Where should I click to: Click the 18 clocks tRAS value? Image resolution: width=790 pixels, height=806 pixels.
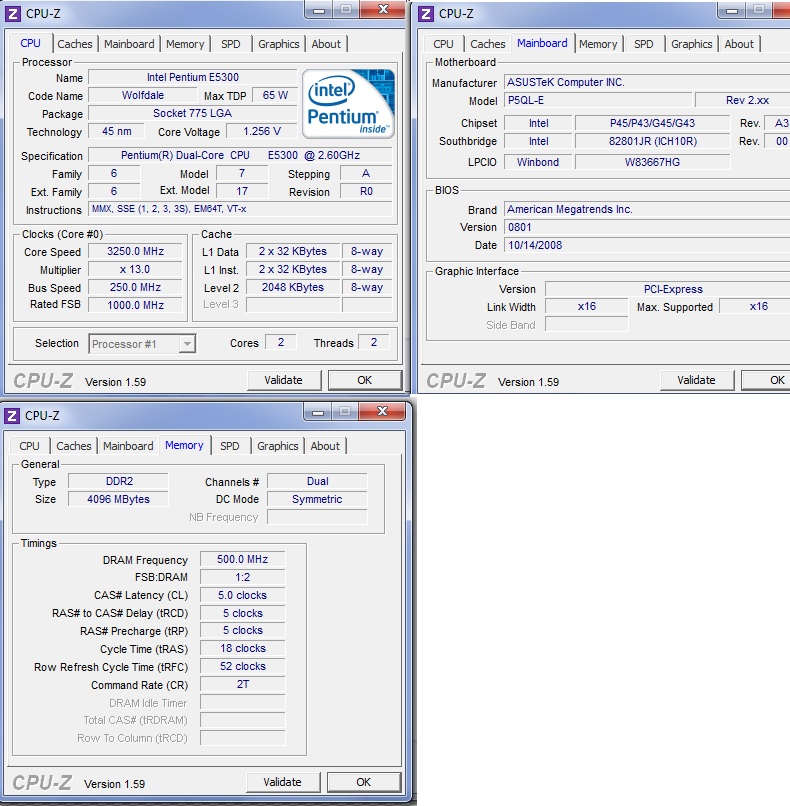pos(243,648)
